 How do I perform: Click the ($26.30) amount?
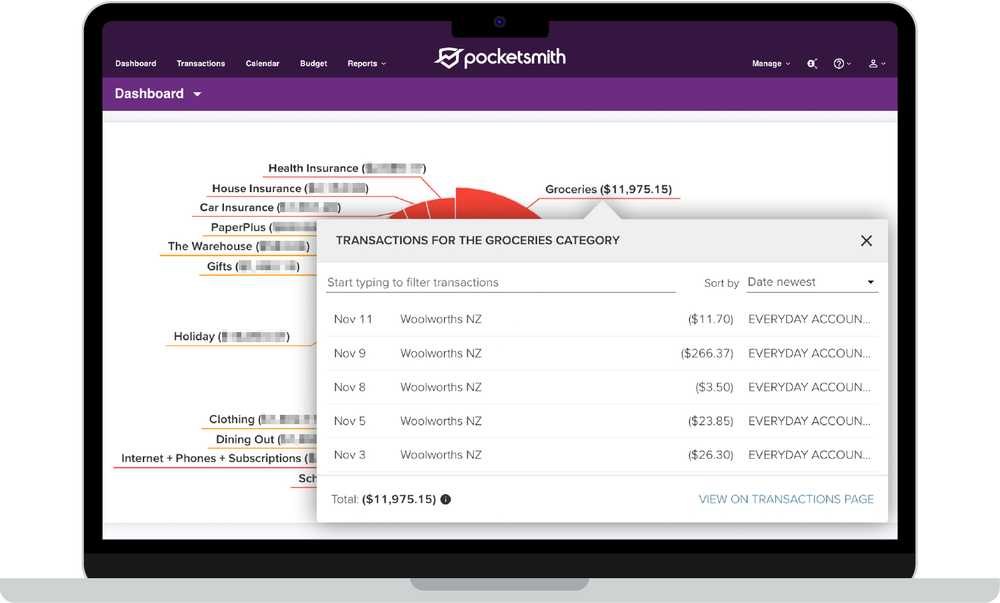[x=710, y=454]
